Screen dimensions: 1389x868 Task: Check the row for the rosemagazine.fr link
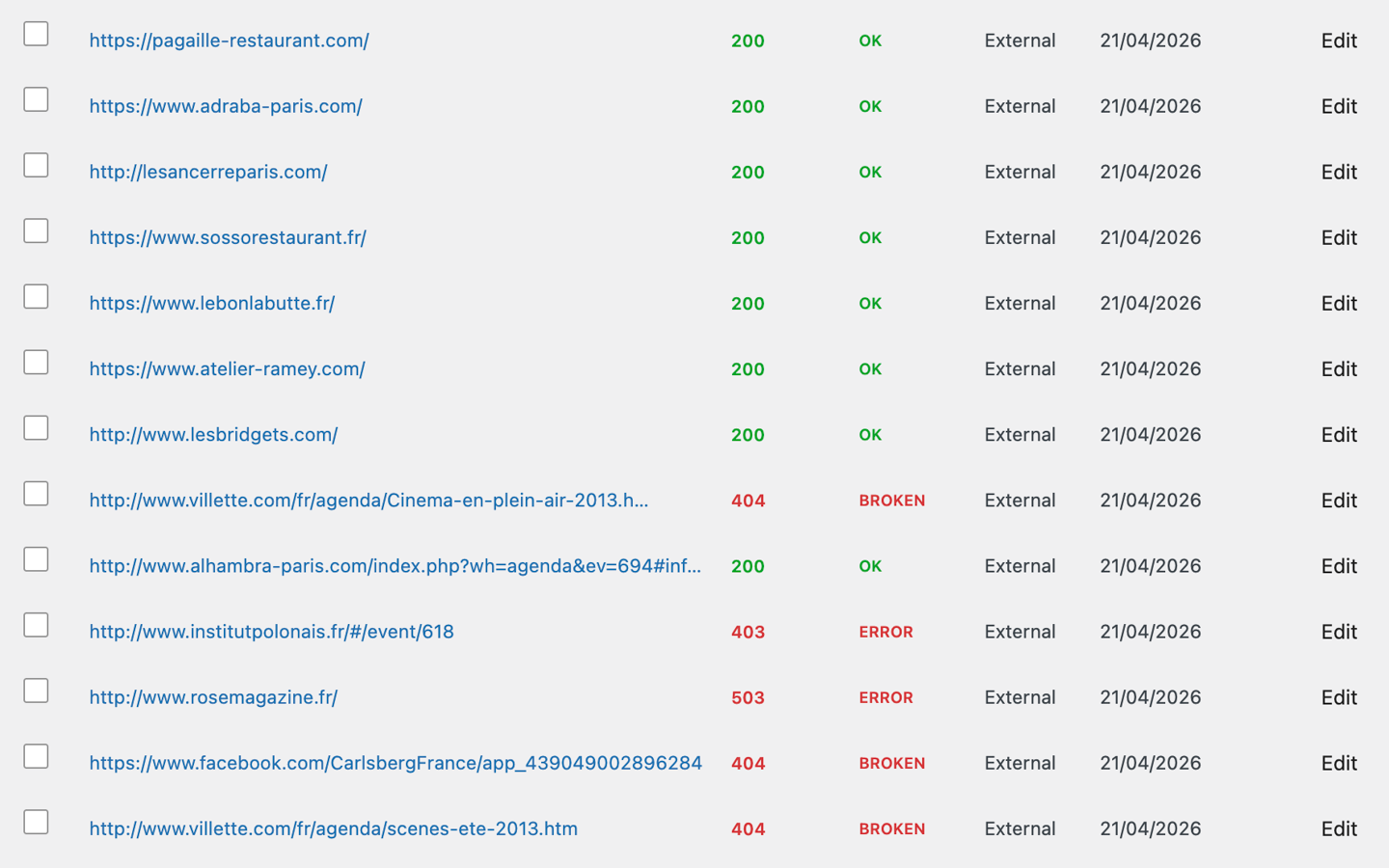tap(35, 691)
